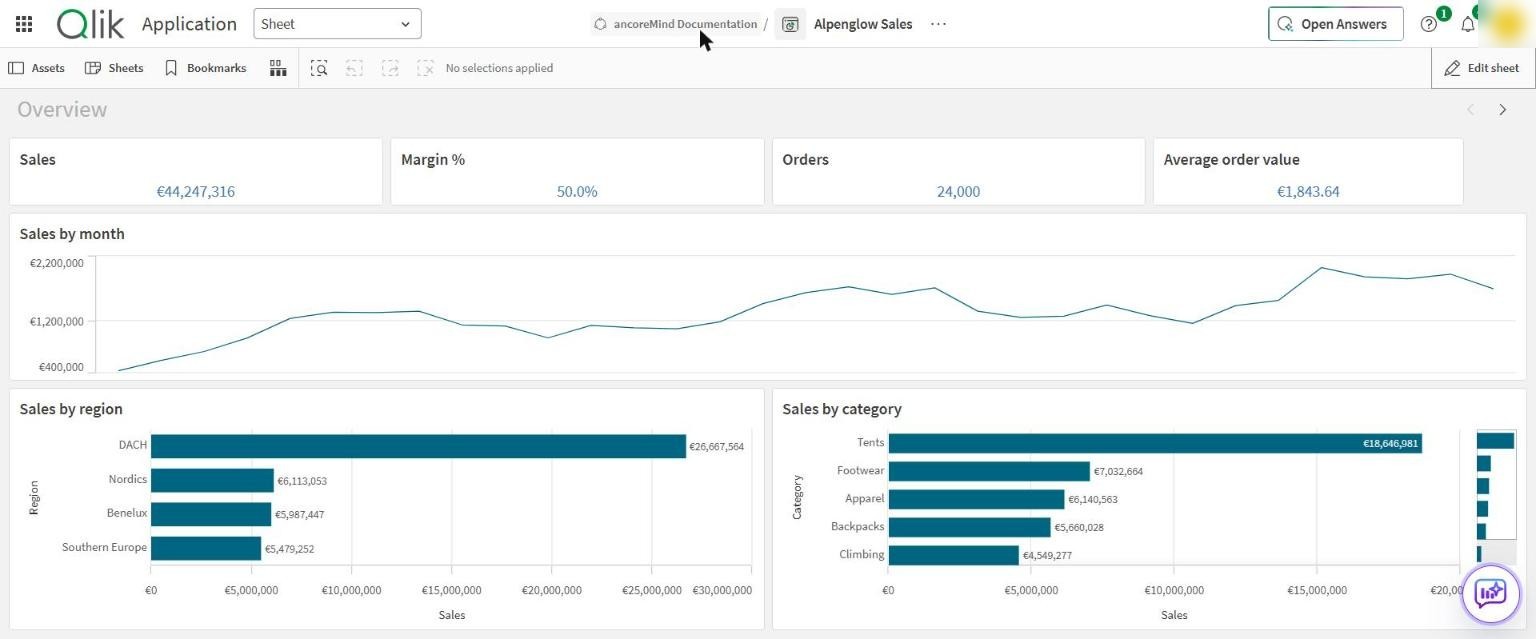
Task: Open the help question mark icon
Action: point(1429,24)
